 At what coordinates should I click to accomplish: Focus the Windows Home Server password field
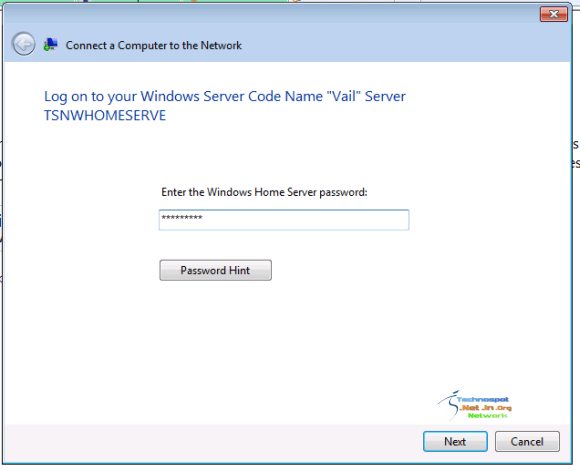(x=284, y=220)
